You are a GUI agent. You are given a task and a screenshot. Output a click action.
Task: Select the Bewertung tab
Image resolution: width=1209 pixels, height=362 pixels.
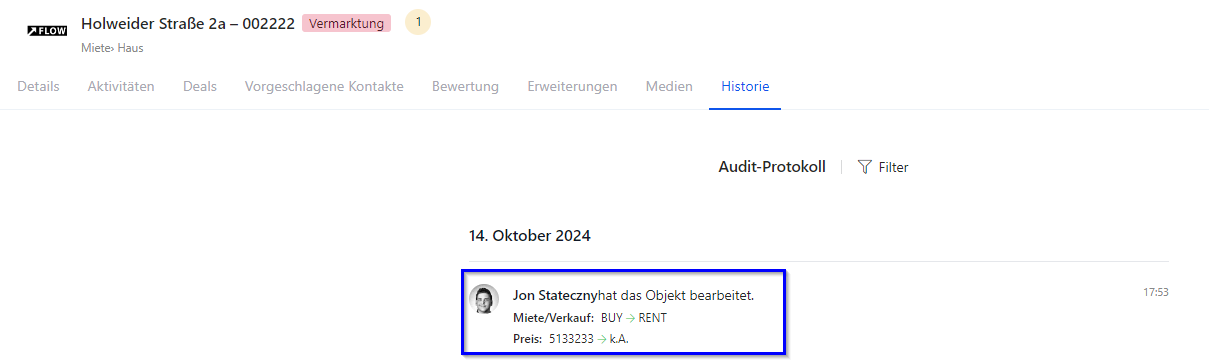[x=465, y=87]
